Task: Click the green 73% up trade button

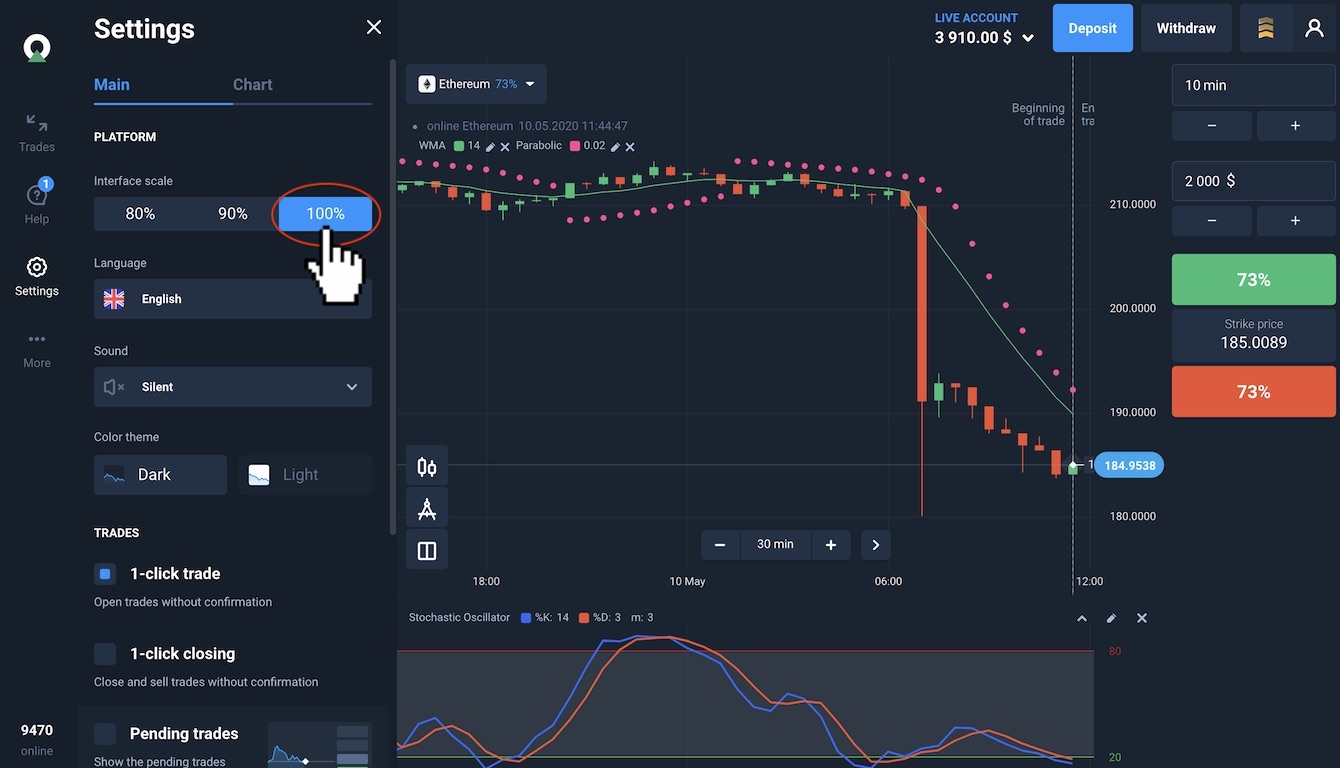Action: point(1253,280)
